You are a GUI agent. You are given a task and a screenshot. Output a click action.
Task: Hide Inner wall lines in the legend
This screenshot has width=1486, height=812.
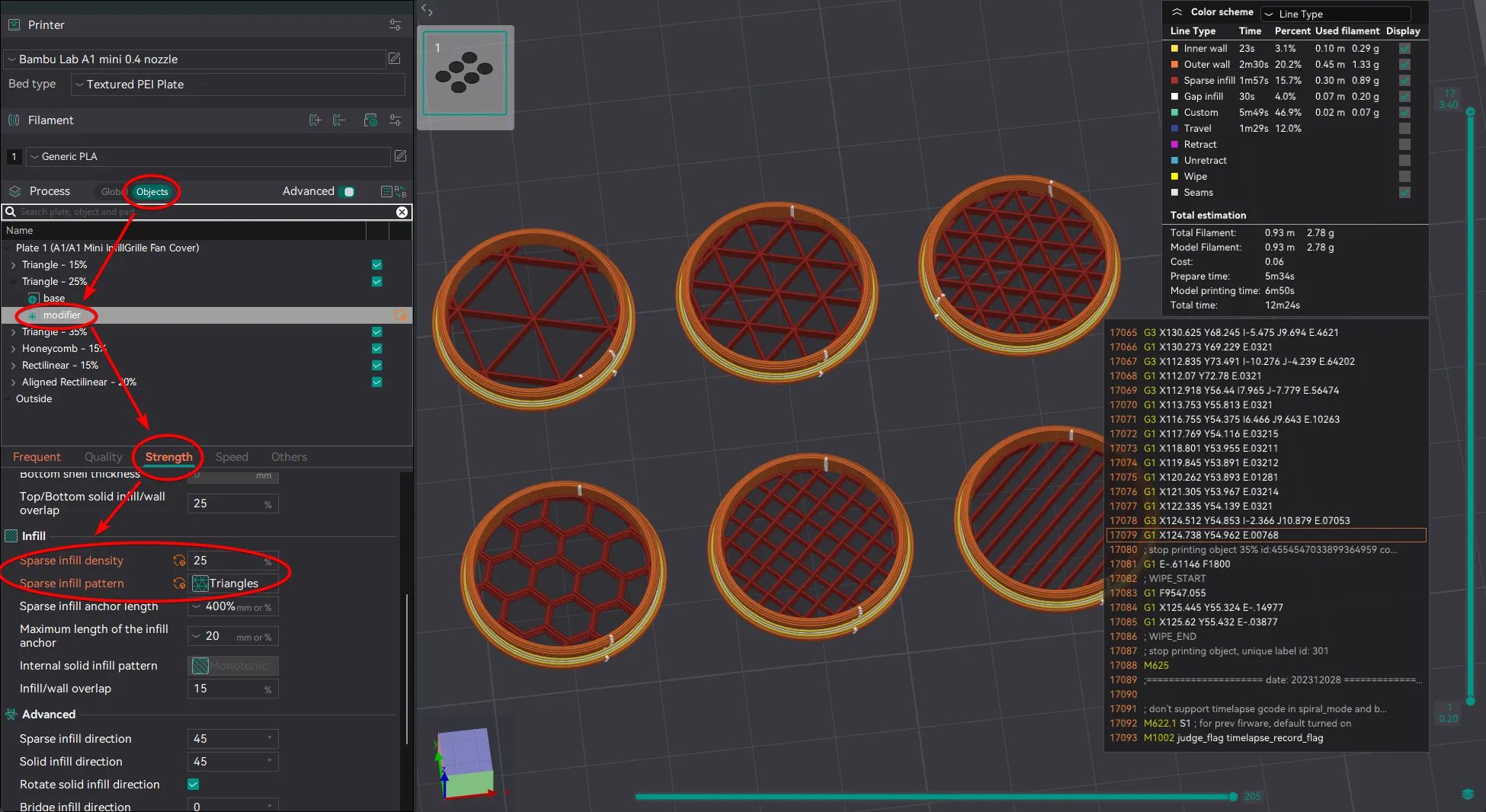coord(1404,49)
